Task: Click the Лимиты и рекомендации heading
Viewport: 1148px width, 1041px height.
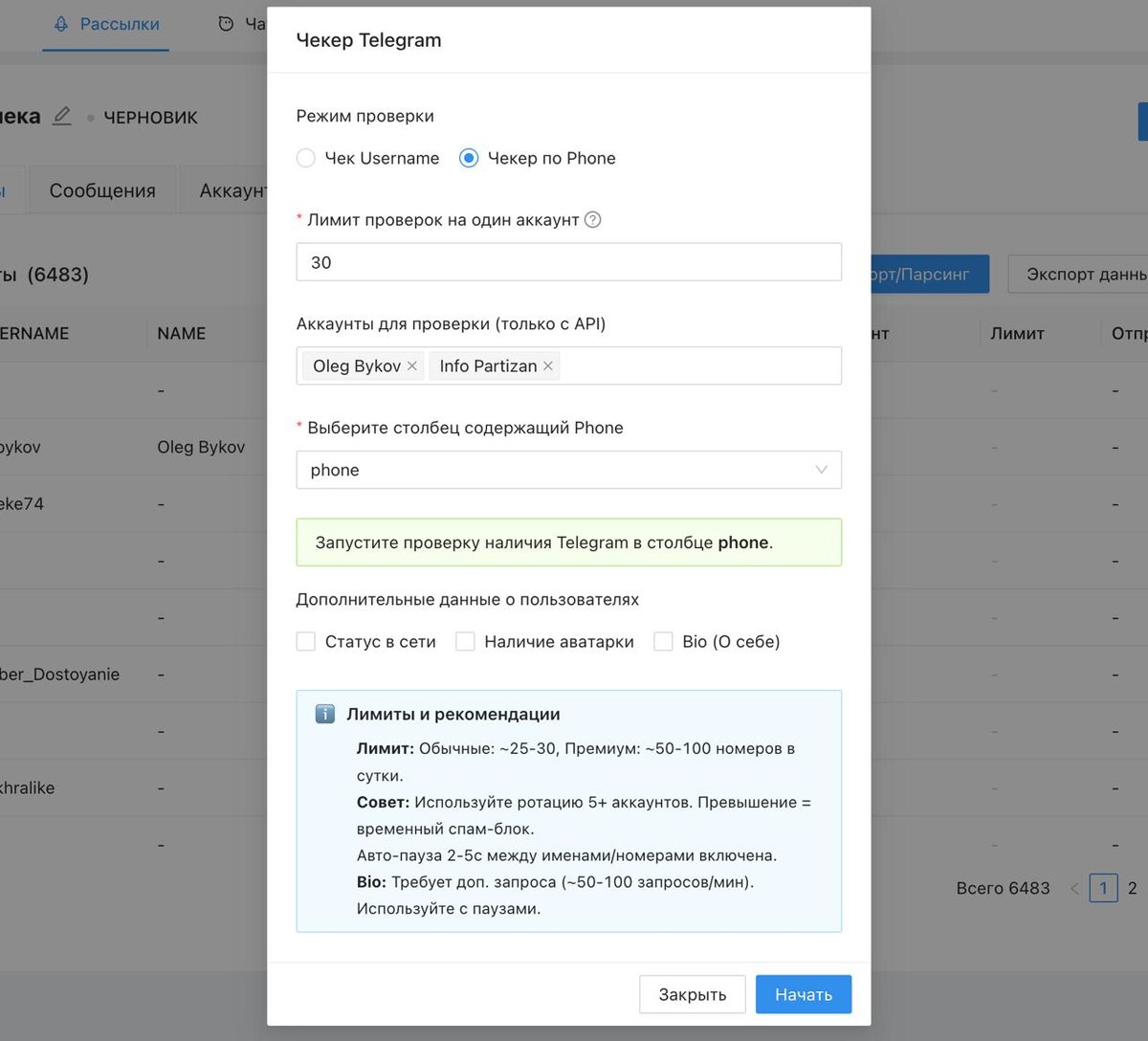Action: [x=453, y=714]
